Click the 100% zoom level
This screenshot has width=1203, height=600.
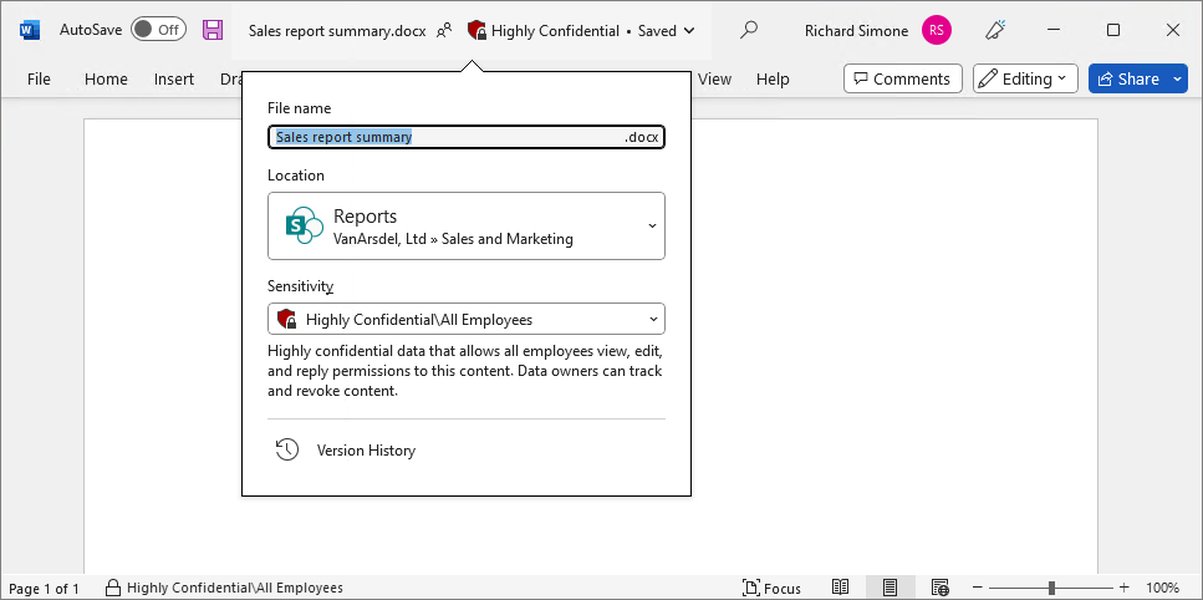point(1162,588)
